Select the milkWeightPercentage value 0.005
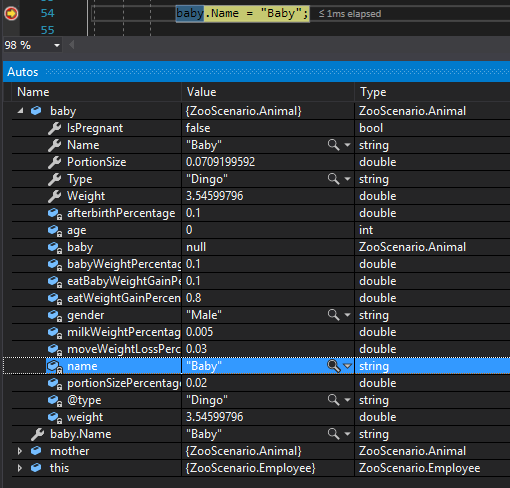This screenshot has width=510, height=488. pos(199,332)
